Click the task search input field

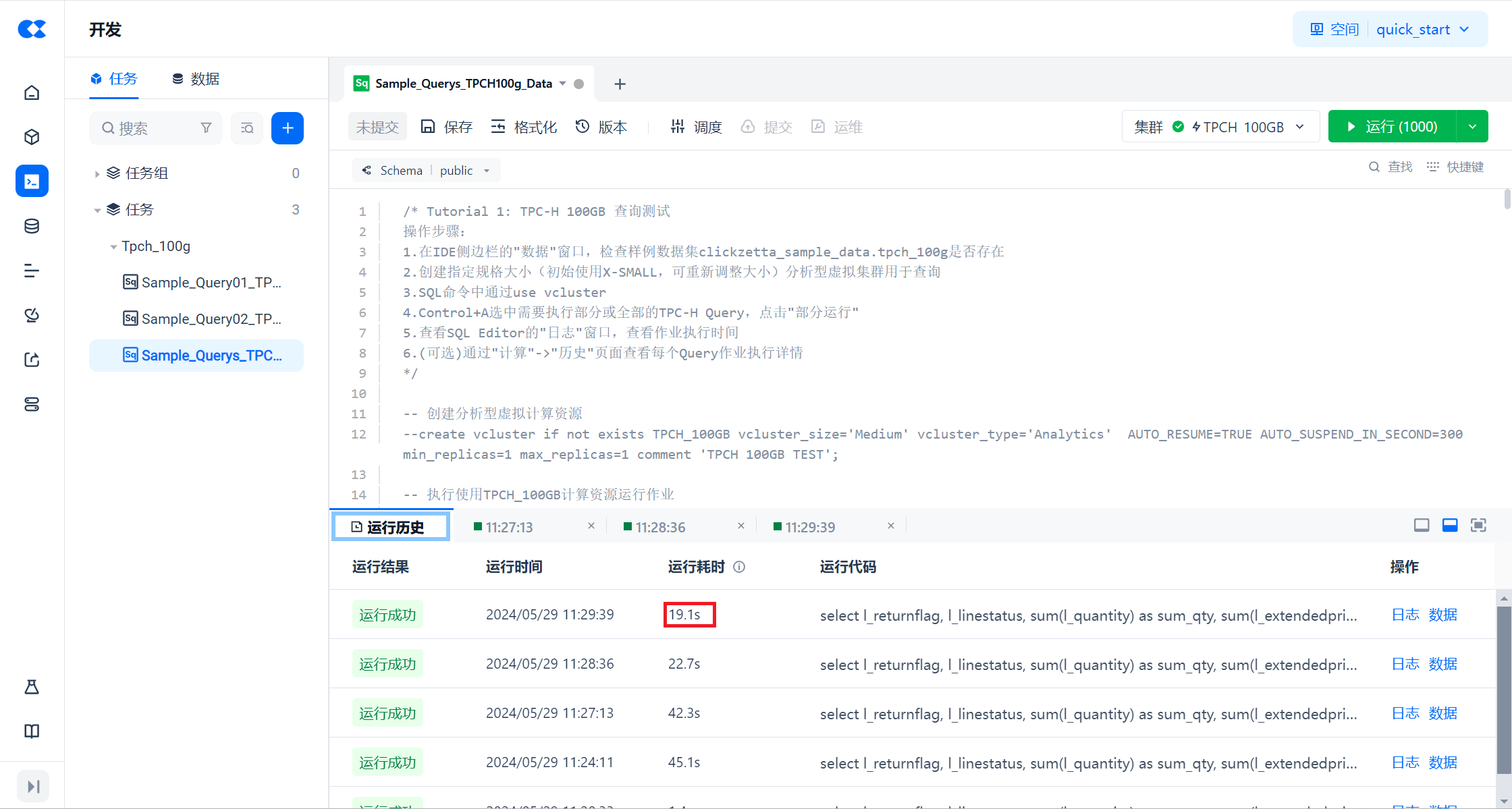pos(155,128)
